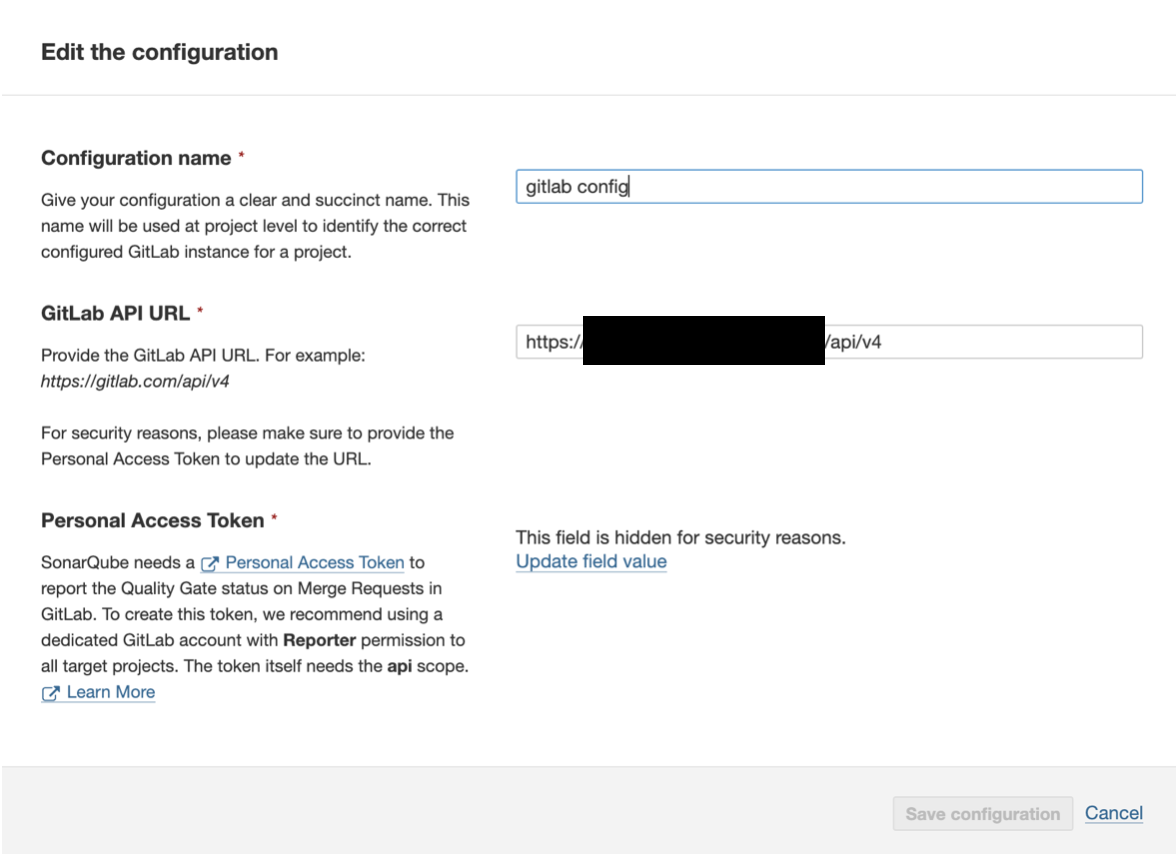This screenshot has height=856, width=1176.
Task: Click the red asterisk beside Personal Access Token
Action: pyautogui.click(x=276, y=518)
